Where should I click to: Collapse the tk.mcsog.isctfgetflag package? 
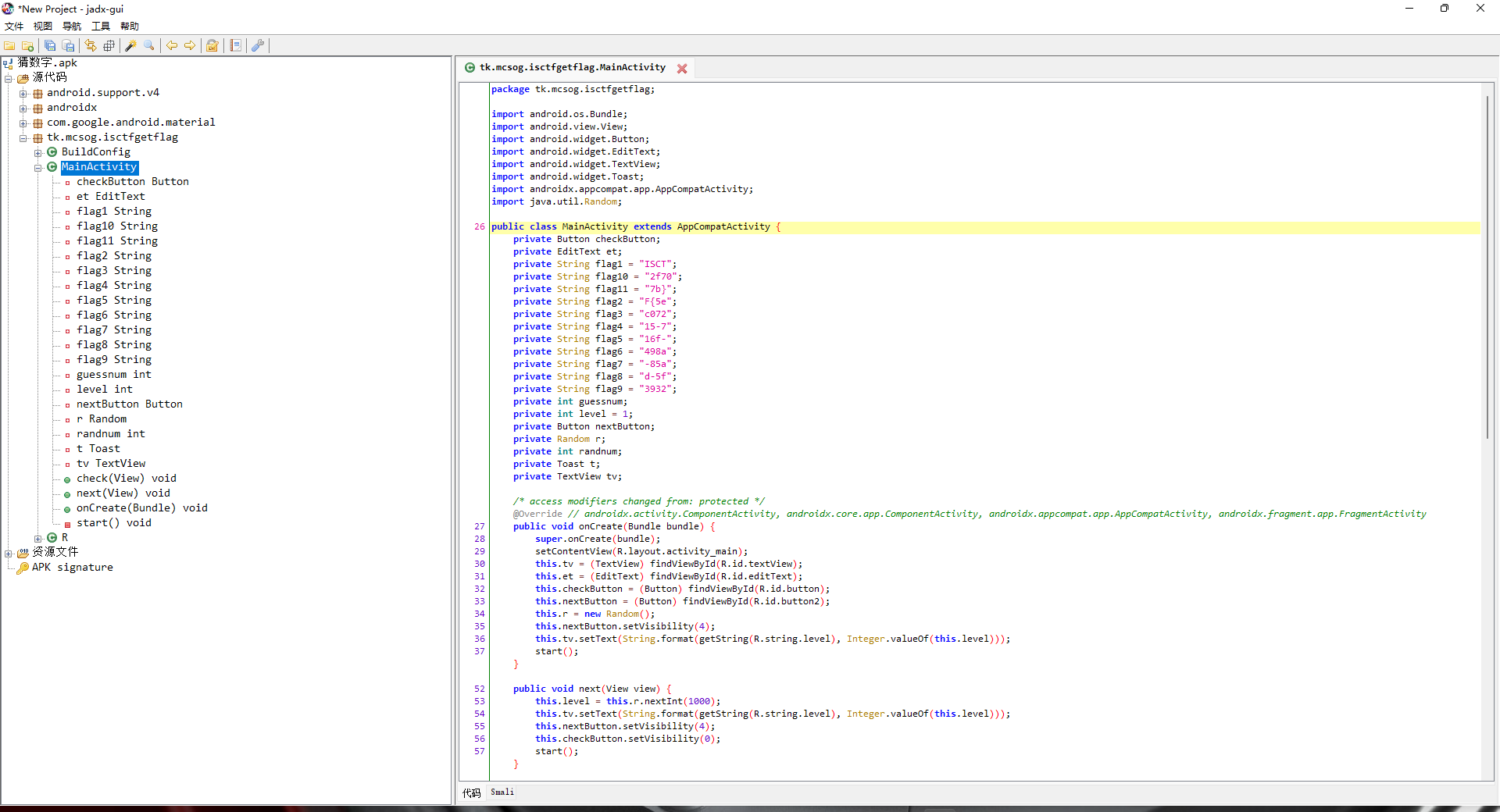coord(23,138)
